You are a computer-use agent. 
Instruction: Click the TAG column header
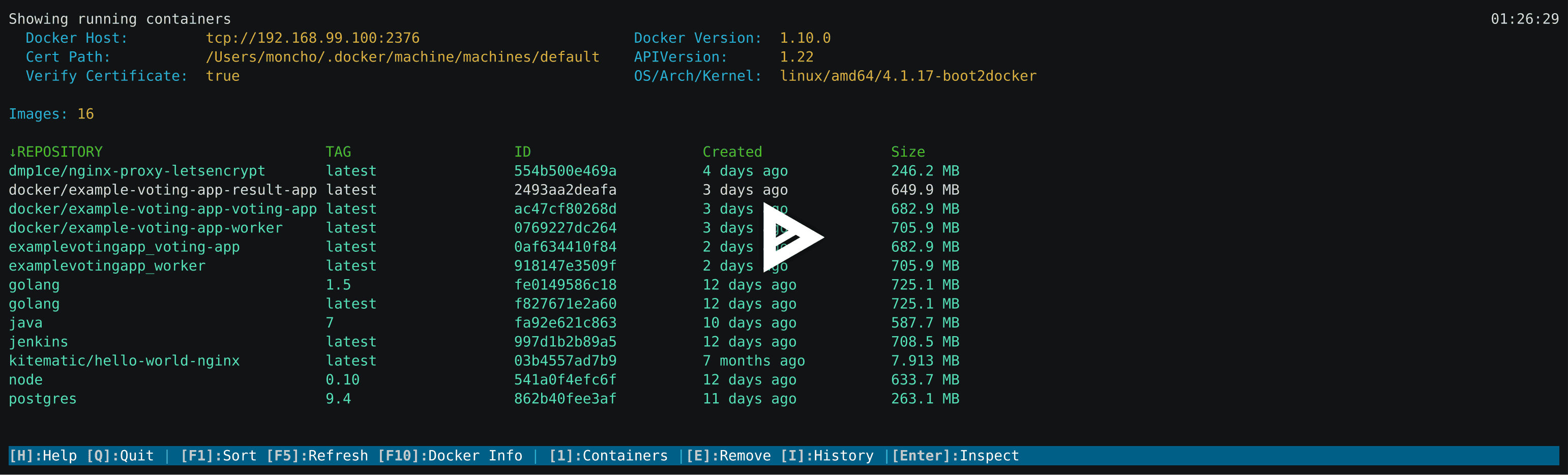click(338, 151)
